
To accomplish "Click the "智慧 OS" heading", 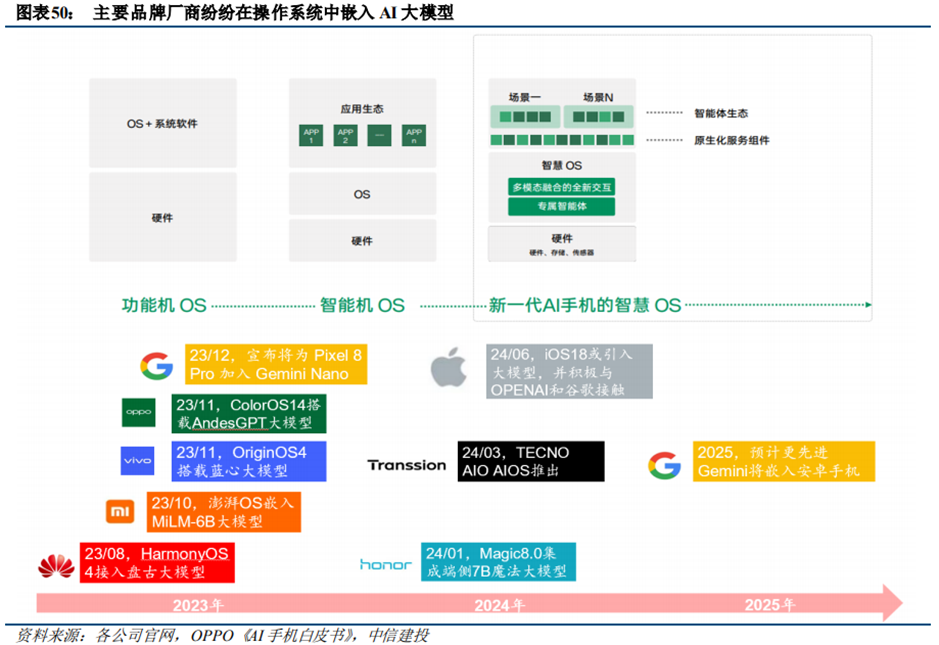I will pos(562,165).
